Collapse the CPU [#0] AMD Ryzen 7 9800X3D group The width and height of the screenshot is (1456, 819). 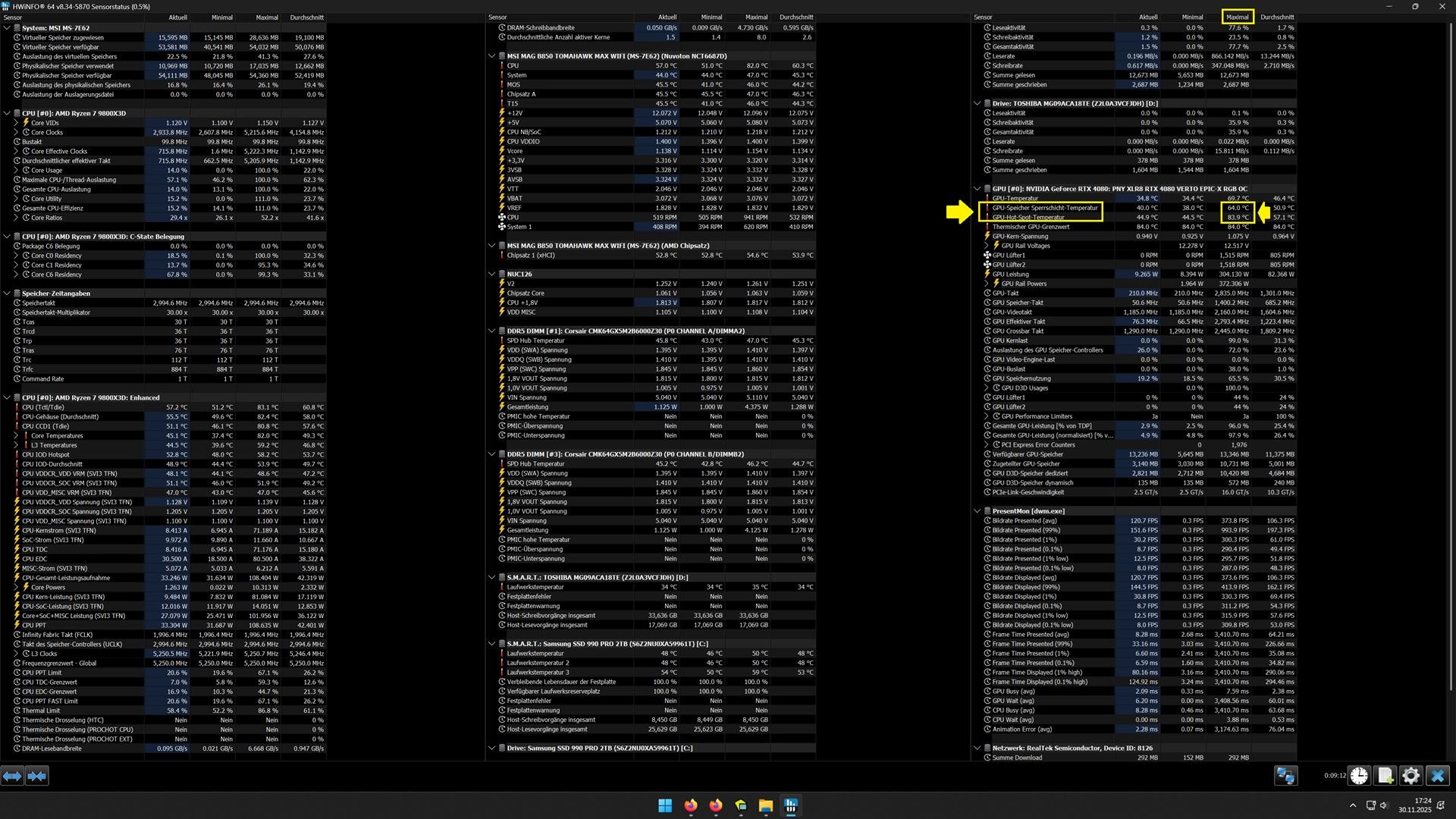pyautogui.click(x=7, y=113)
